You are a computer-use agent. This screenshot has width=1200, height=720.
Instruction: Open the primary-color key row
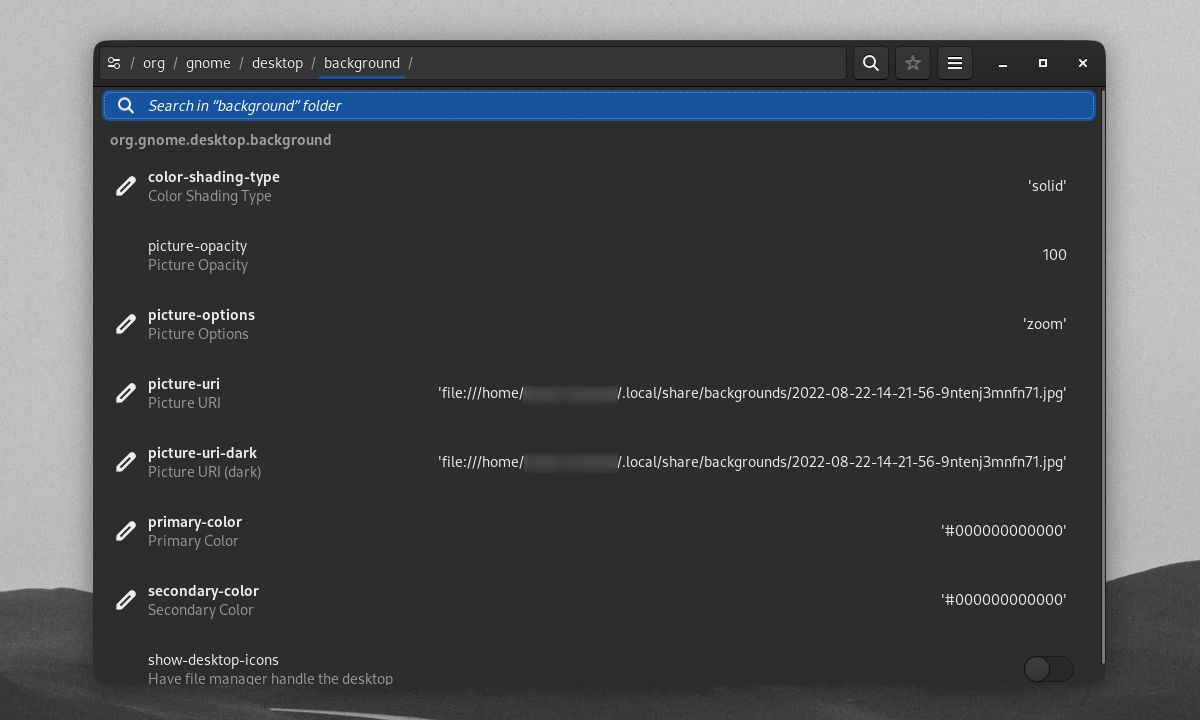pos(598,531)
